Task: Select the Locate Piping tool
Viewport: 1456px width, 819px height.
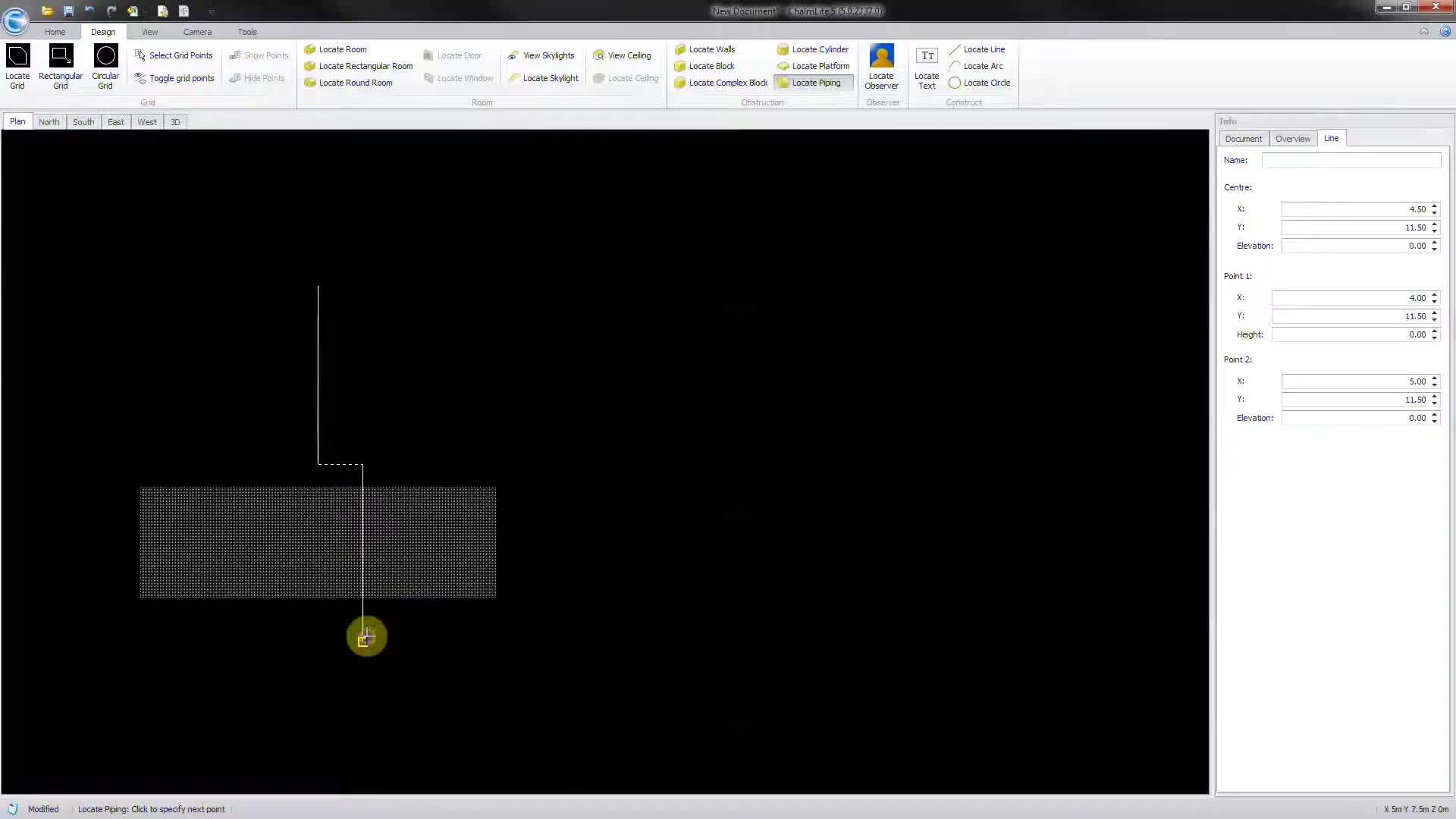Action: click(813, 82)
